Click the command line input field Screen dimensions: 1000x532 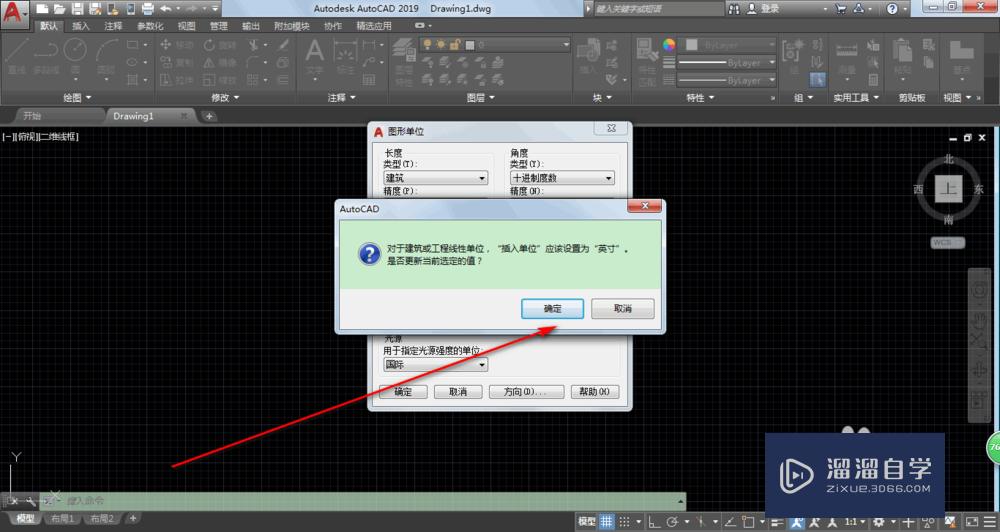[370, 501]
